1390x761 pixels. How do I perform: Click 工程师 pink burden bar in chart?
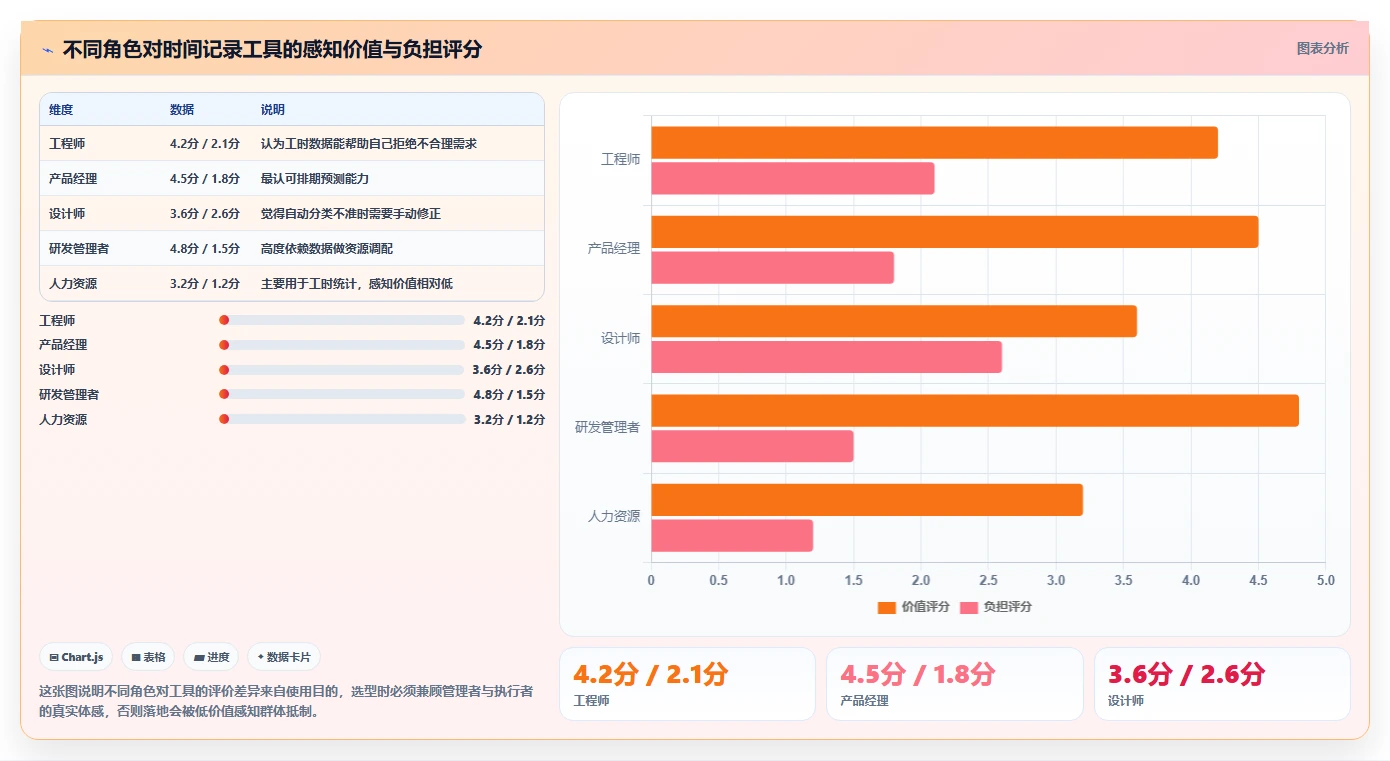click(793, 179)
